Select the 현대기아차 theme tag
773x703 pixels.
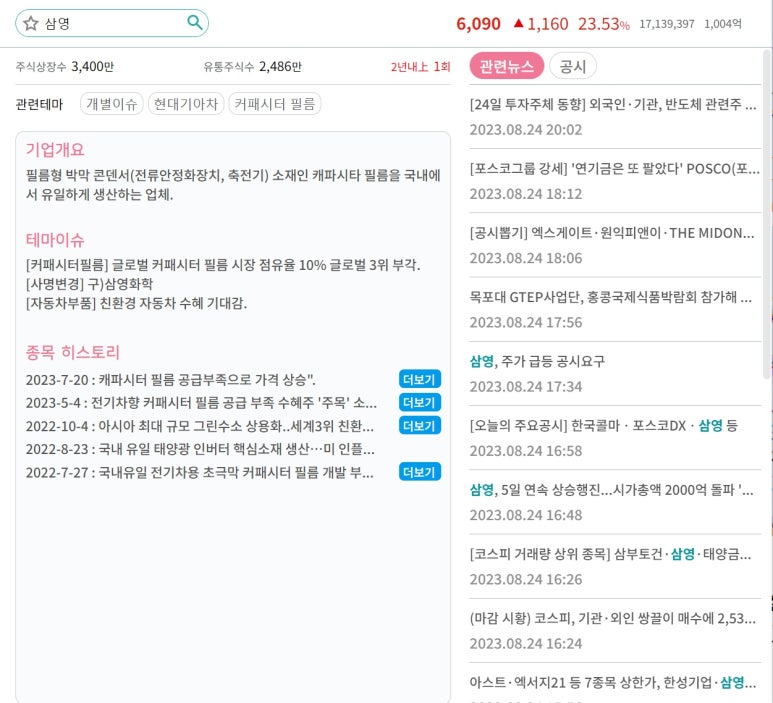tap(186, 104)
